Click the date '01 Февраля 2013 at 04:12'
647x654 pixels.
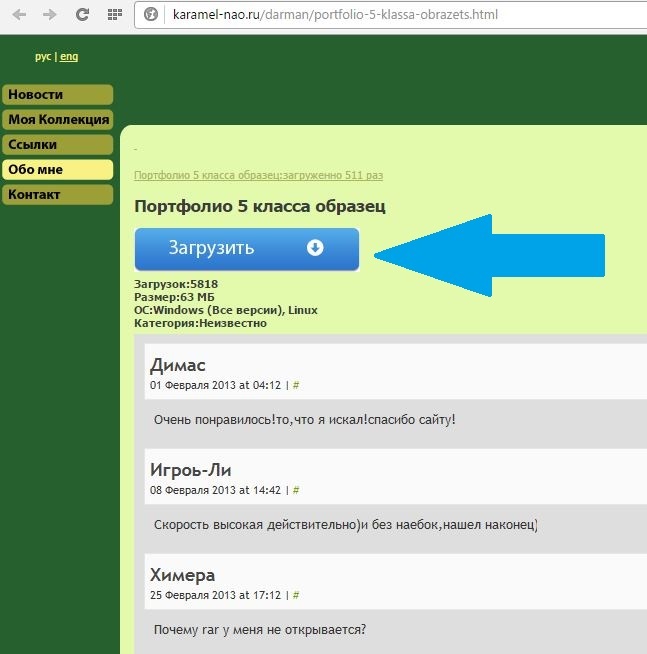tap(216, 385)
